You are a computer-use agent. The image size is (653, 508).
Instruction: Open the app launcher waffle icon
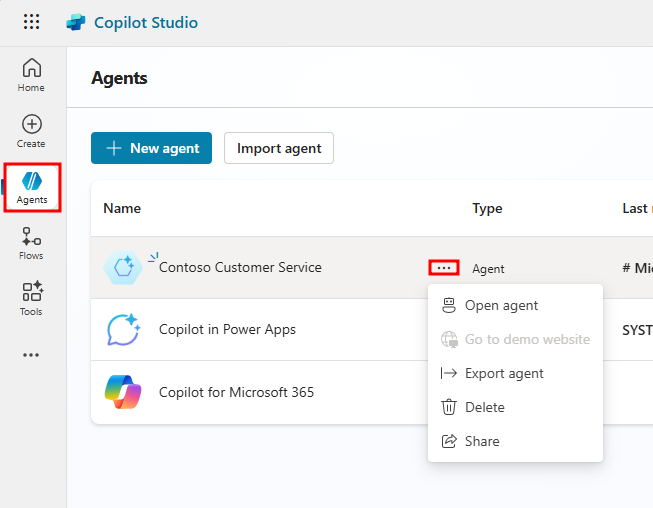(32, 22)
